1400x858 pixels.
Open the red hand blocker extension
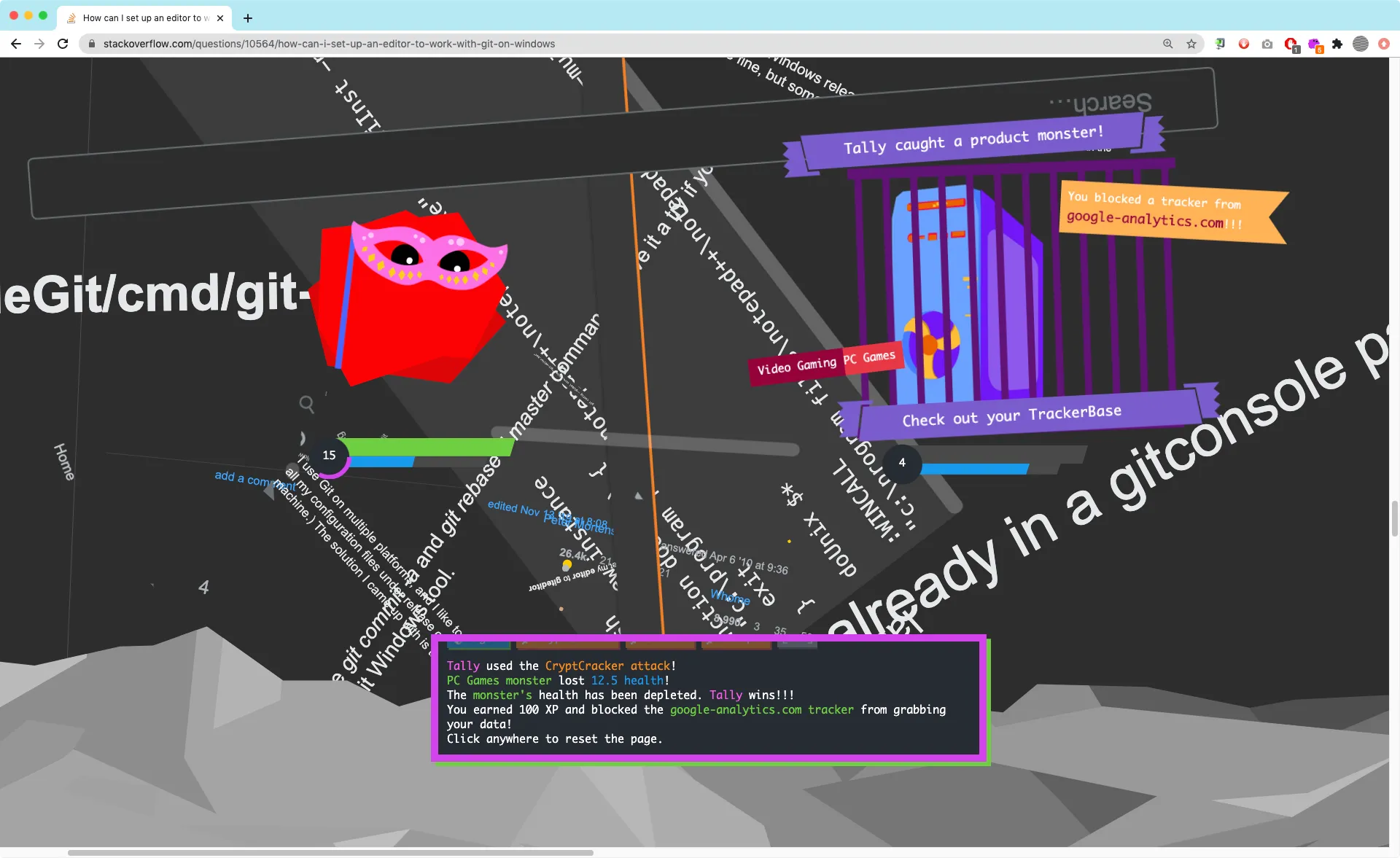pyautogui.click(x=1244, y=44)
